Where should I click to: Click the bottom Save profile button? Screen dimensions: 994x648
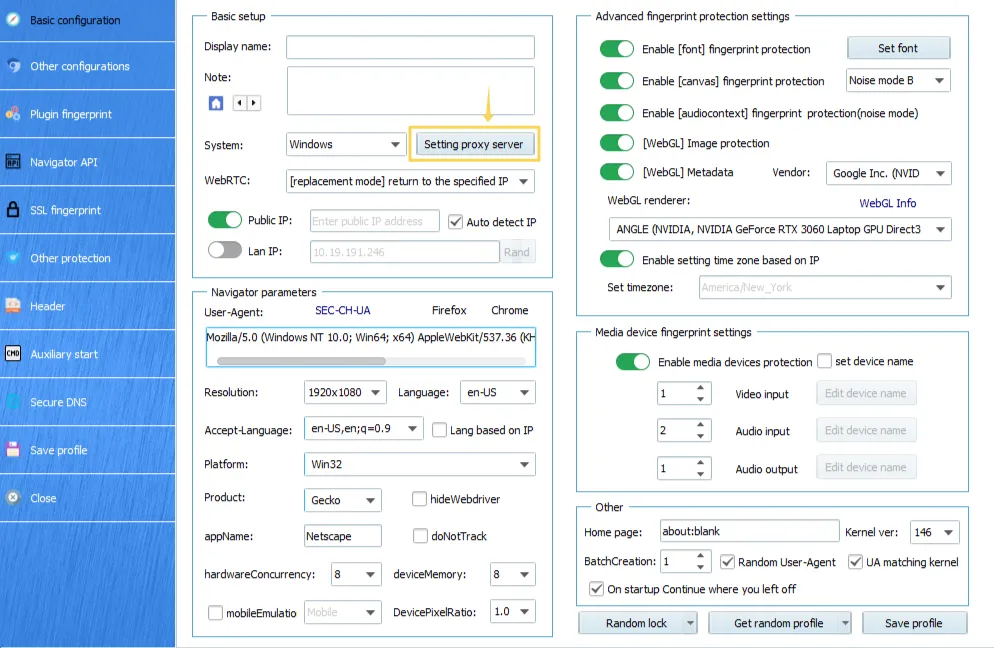click(913, 623)
